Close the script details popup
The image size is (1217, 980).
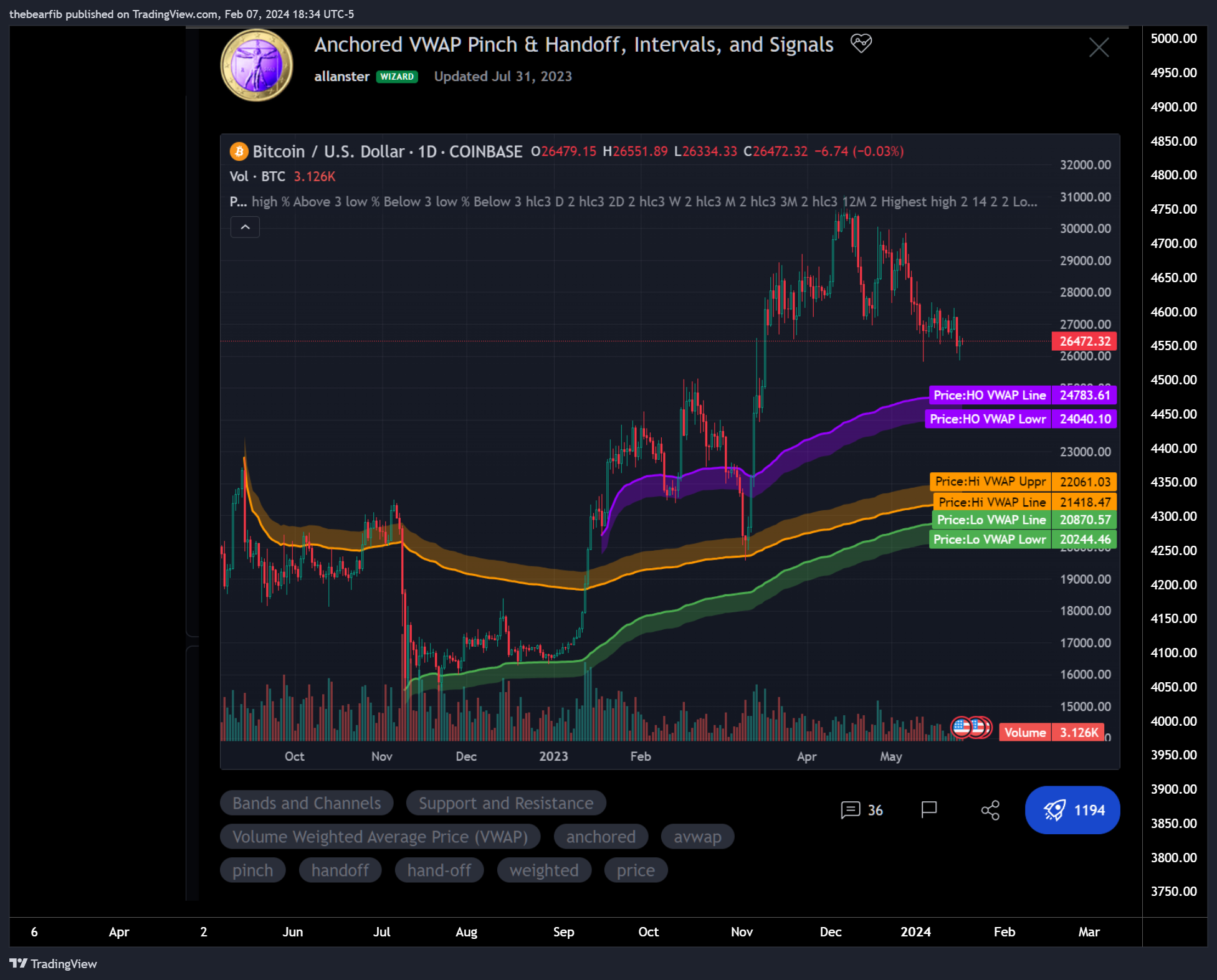click(1099, 47)
